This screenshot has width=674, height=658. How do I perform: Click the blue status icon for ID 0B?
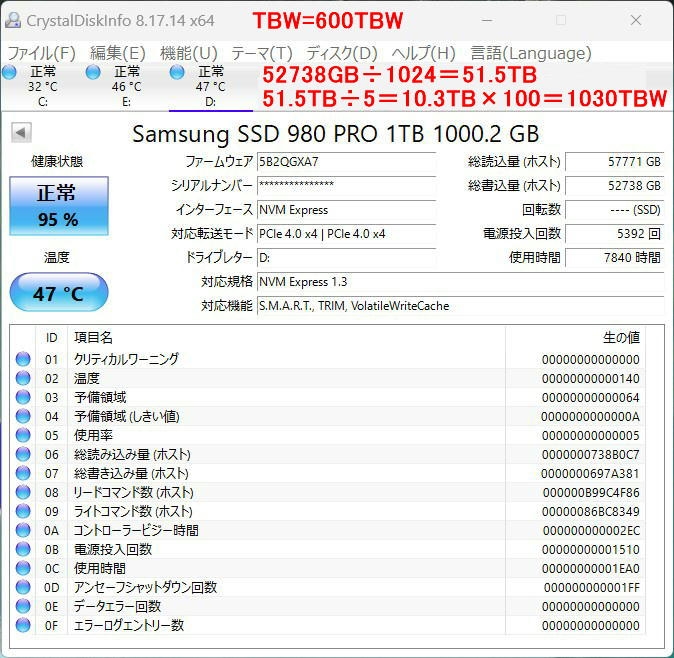(23, 549)
